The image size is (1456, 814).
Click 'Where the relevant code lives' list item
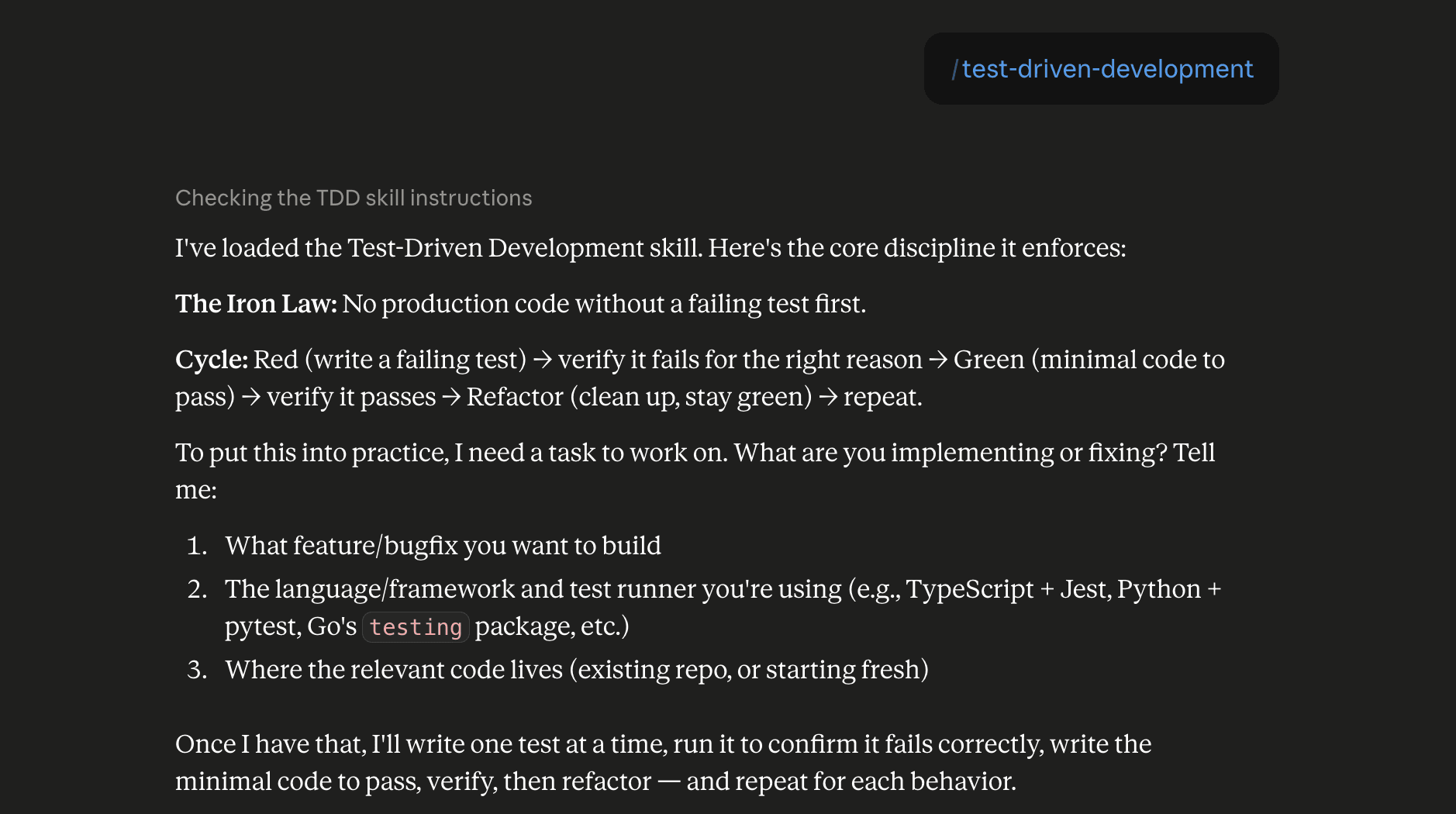point(577,670)
